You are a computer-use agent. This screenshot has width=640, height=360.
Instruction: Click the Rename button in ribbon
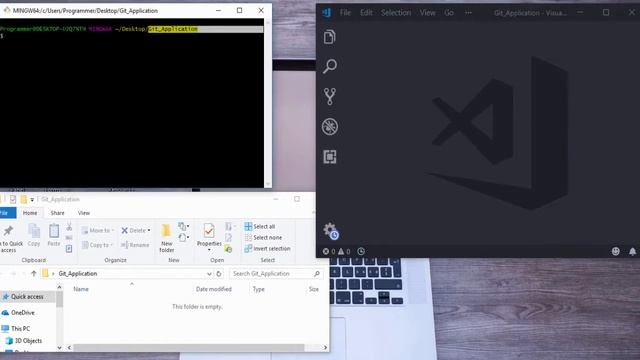tap(135, 245)
